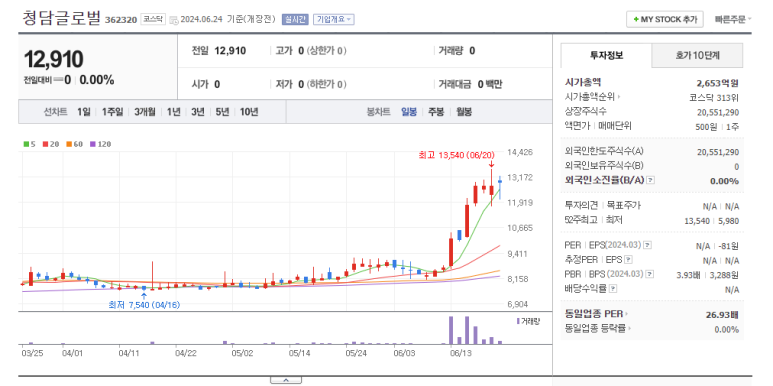The width and height of the screenshot is (773, 386).
Task: Click the 0.00% change value under the price
Action: coord(97,80)
